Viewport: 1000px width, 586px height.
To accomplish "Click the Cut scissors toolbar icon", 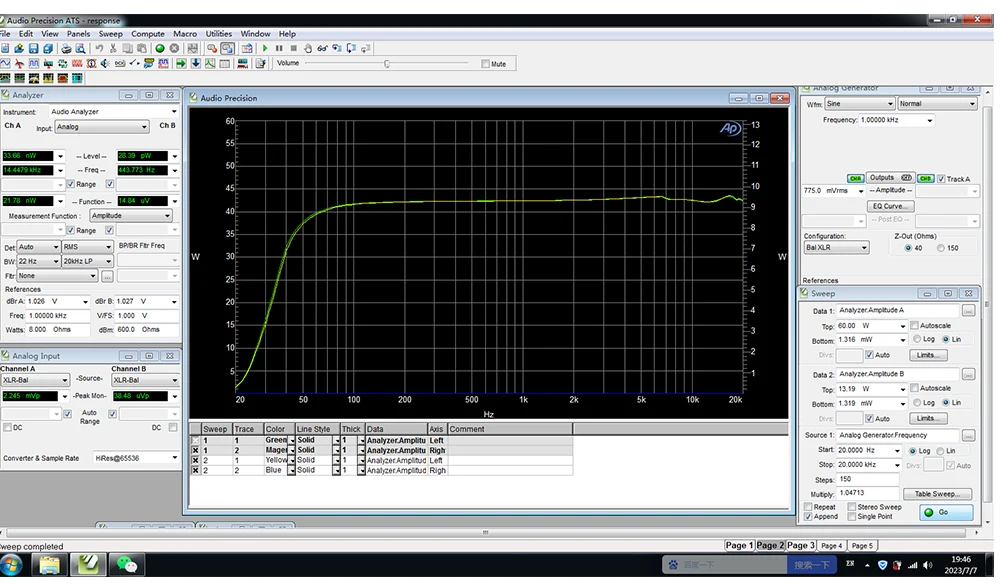I will (113, 48).
